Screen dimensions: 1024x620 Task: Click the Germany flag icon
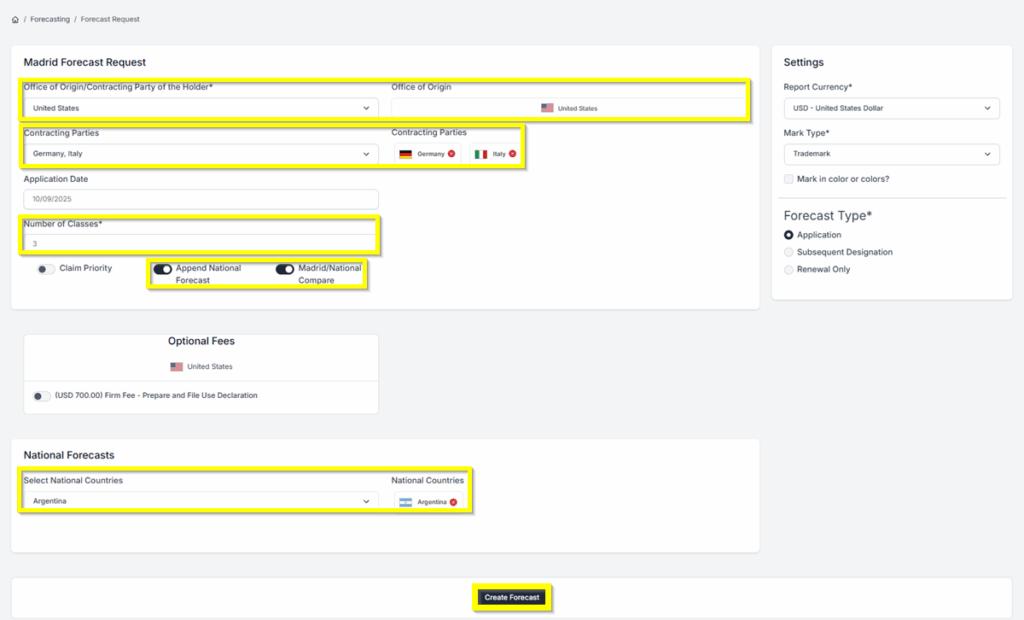[405, 154]
